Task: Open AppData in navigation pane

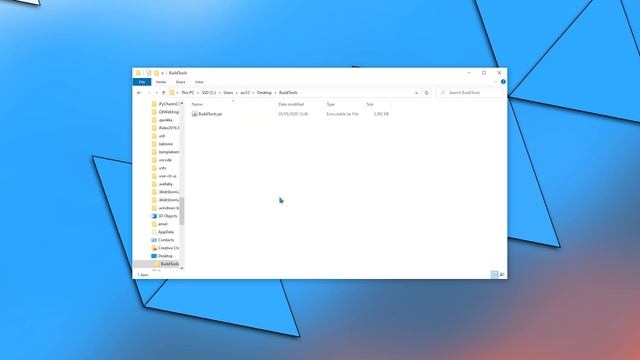Action: pyautogui.click(x=166, y=232)
